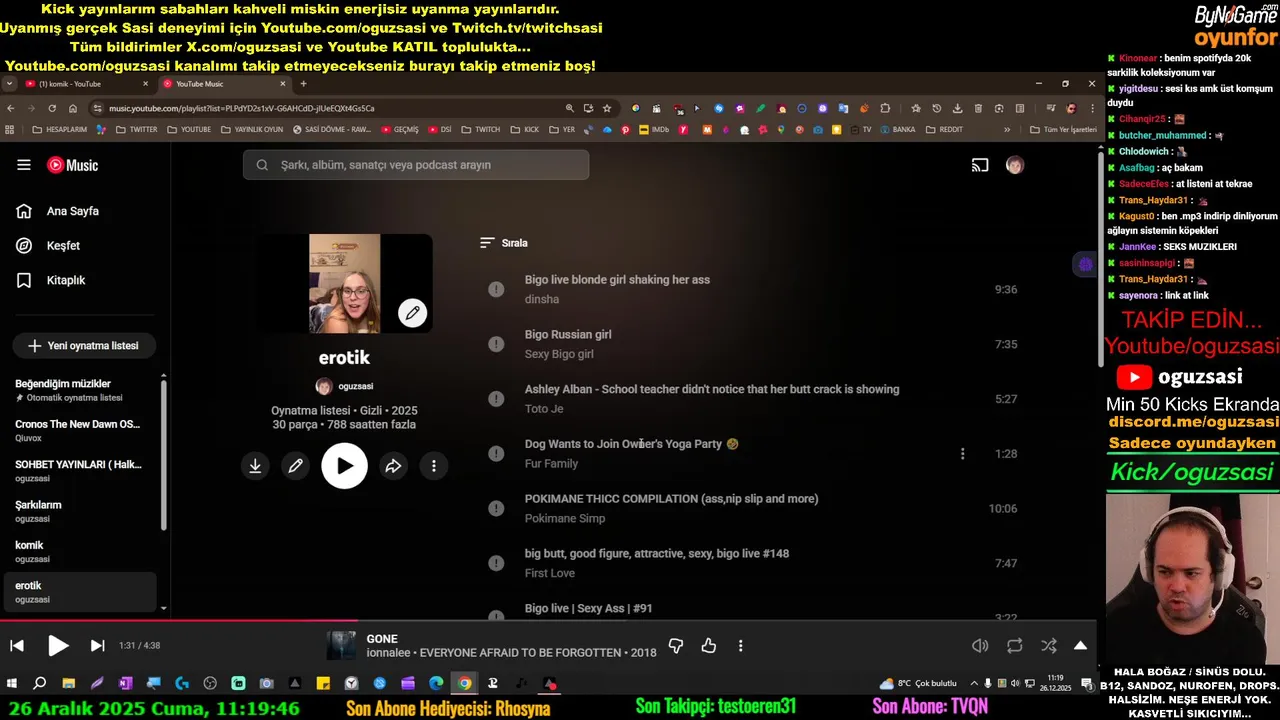The image size is (1280, 720).
Task: Expand the now playing panel arrow
Action: (1080, 646)
